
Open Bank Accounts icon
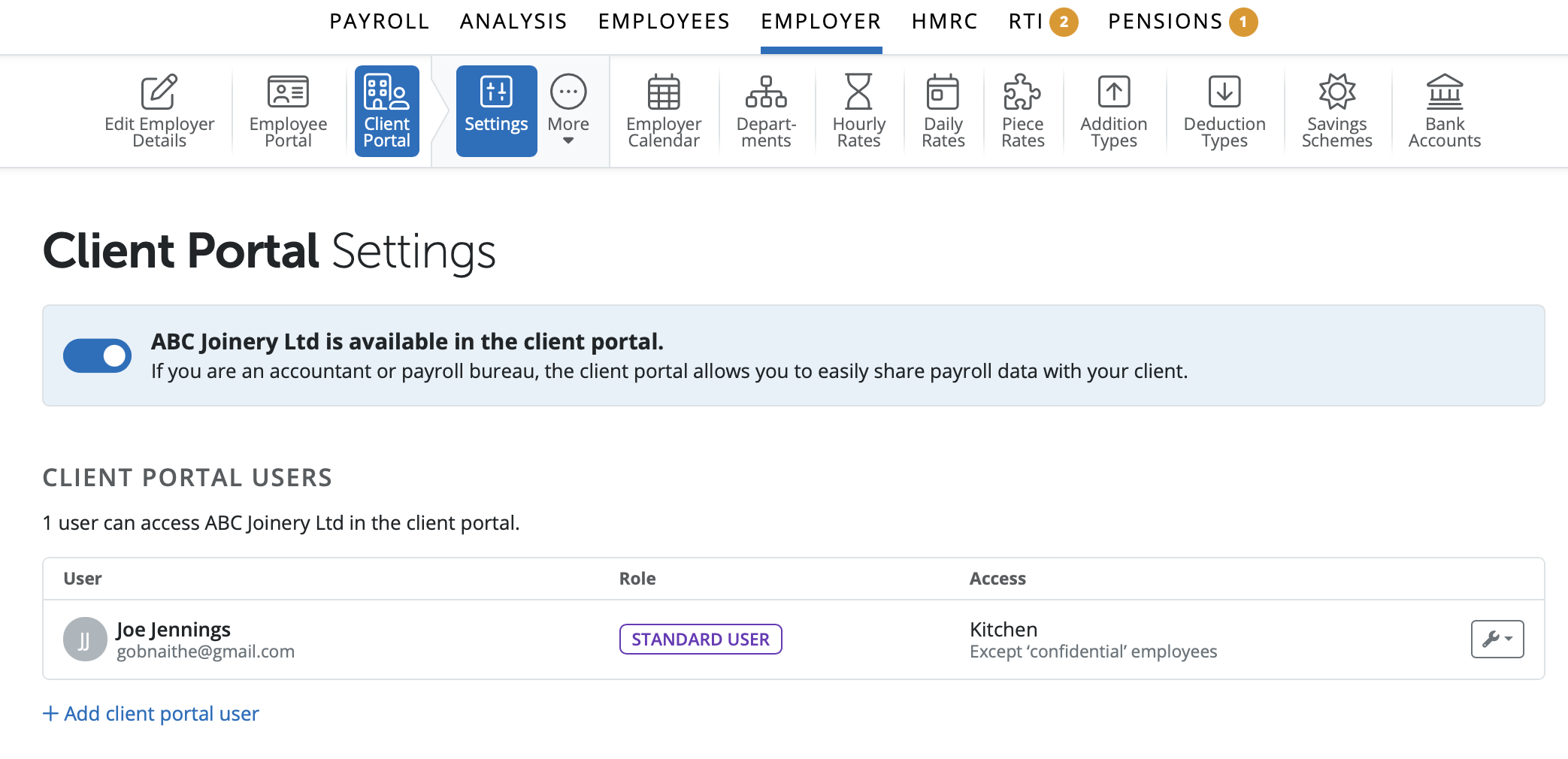(x=1444, y=93)
